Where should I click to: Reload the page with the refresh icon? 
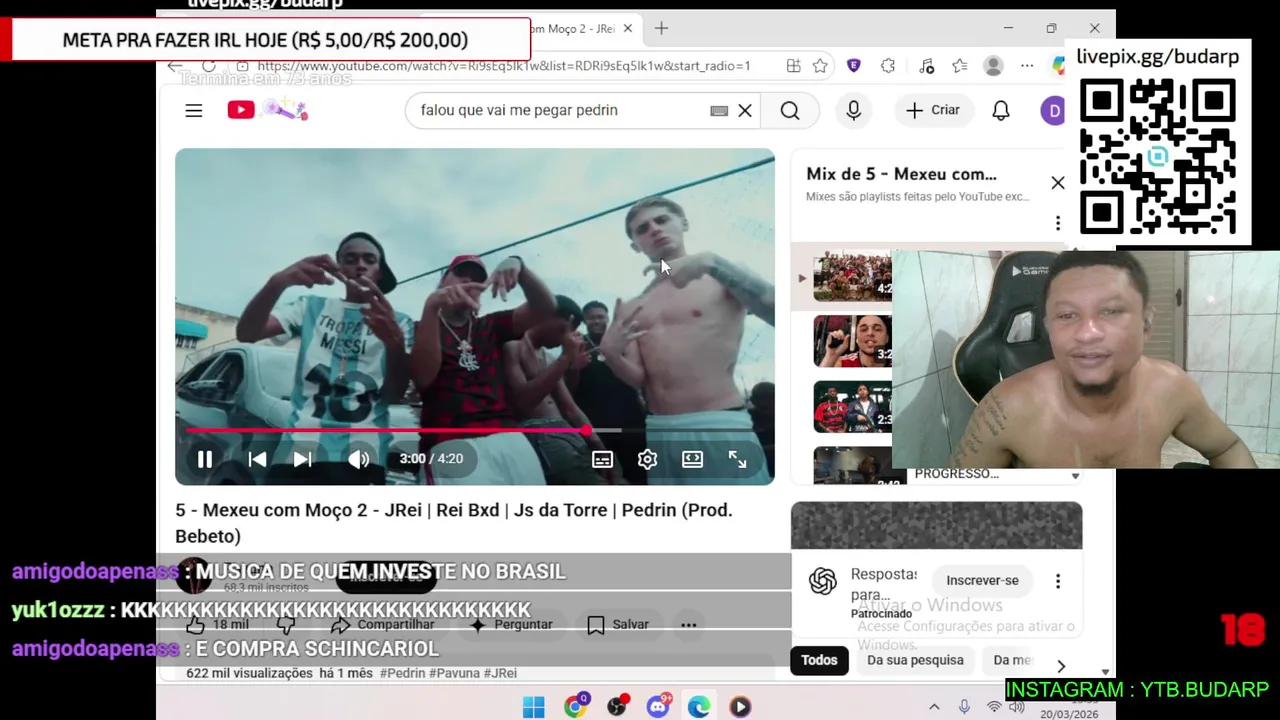[209, 66]
